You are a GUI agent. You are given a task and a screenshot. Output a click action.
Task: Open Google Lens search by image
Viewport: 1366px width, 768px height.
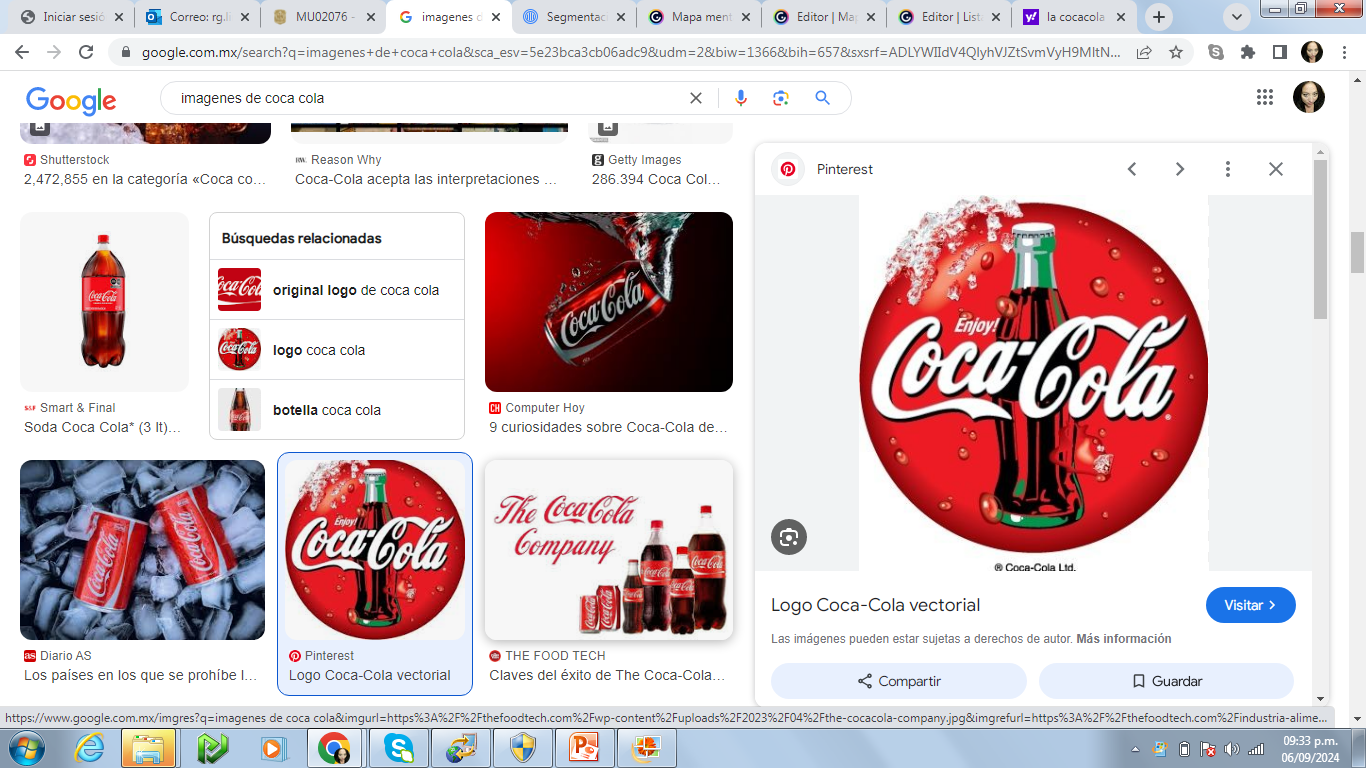pyautogui.click(x=780, y=97)
